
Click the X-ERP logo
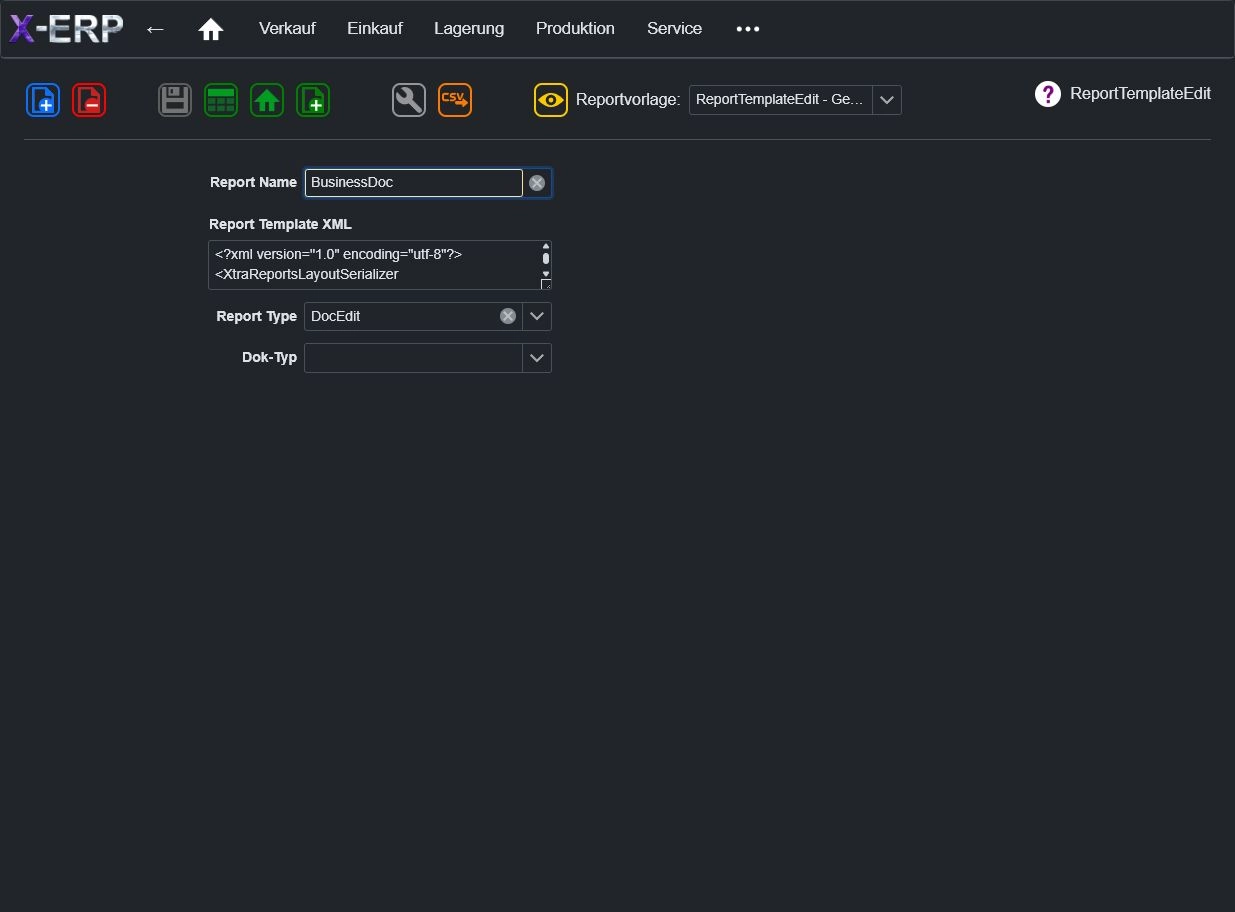pyautogui.click(x=66, y=29)
